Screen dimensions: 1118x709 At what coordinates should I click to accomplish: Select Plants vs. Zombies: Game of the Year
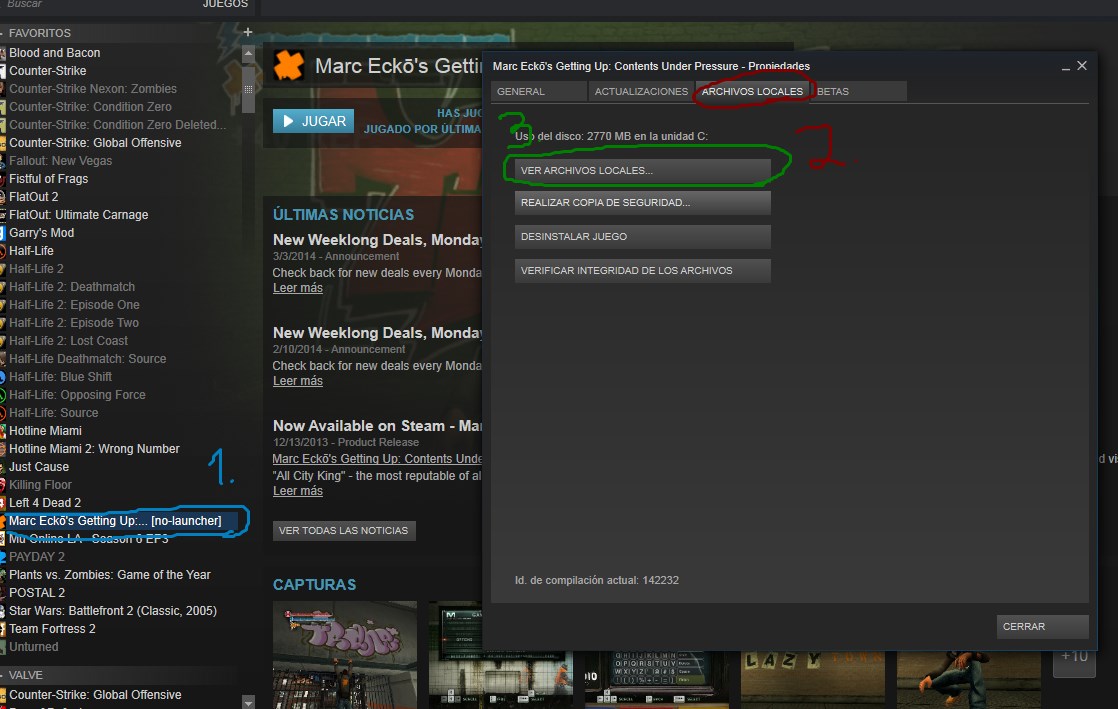click(110, 575)
